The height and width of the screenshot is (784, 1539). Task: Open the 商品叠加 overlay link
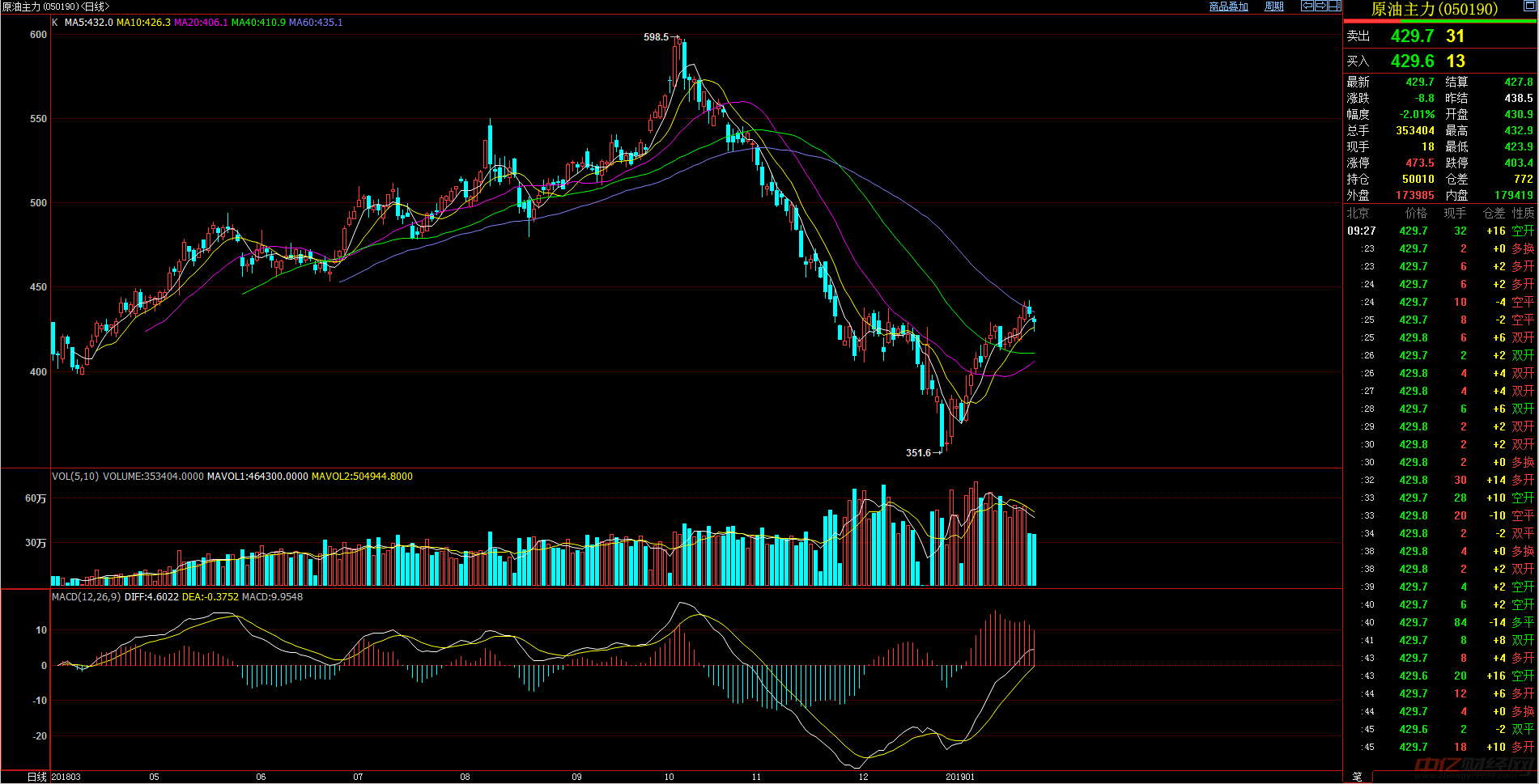pos(1228,6)
